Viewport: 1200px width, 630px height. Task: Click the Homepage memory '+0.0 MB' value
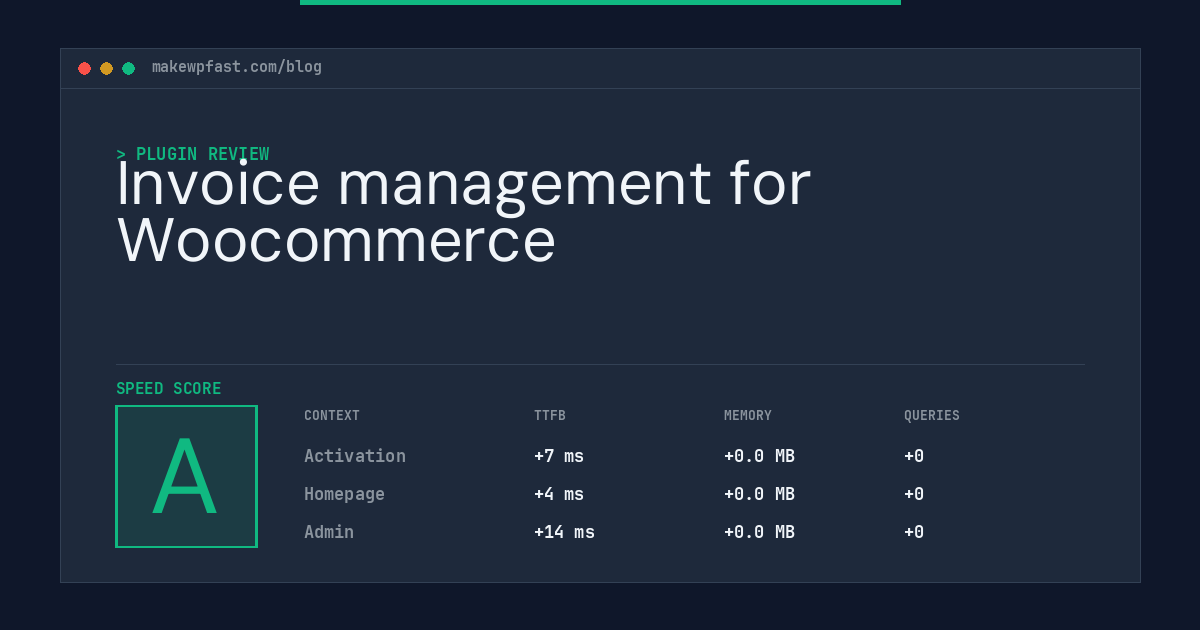pos(759,494)
